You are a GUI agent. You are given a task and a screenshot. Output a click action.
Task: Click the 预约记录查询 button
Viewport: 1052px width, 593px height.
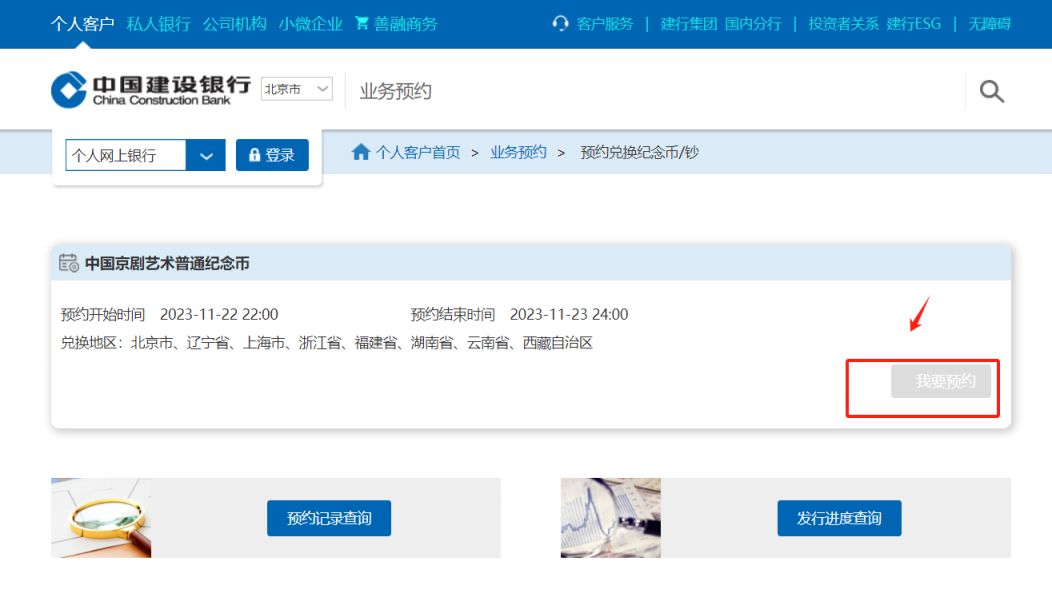click(329, 518)
